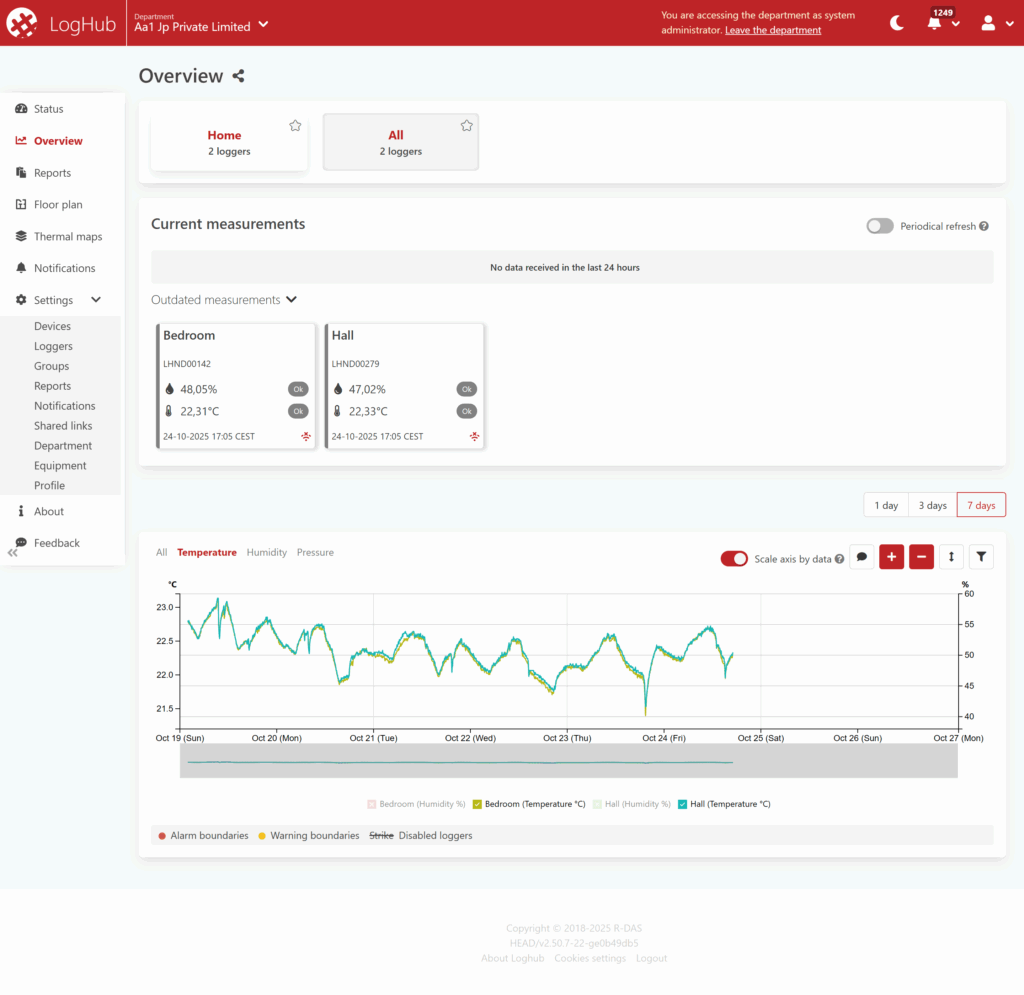Click the chart range navigator strip
The width and height of the screenshot is (1024, 995).
tap(568, 761)
